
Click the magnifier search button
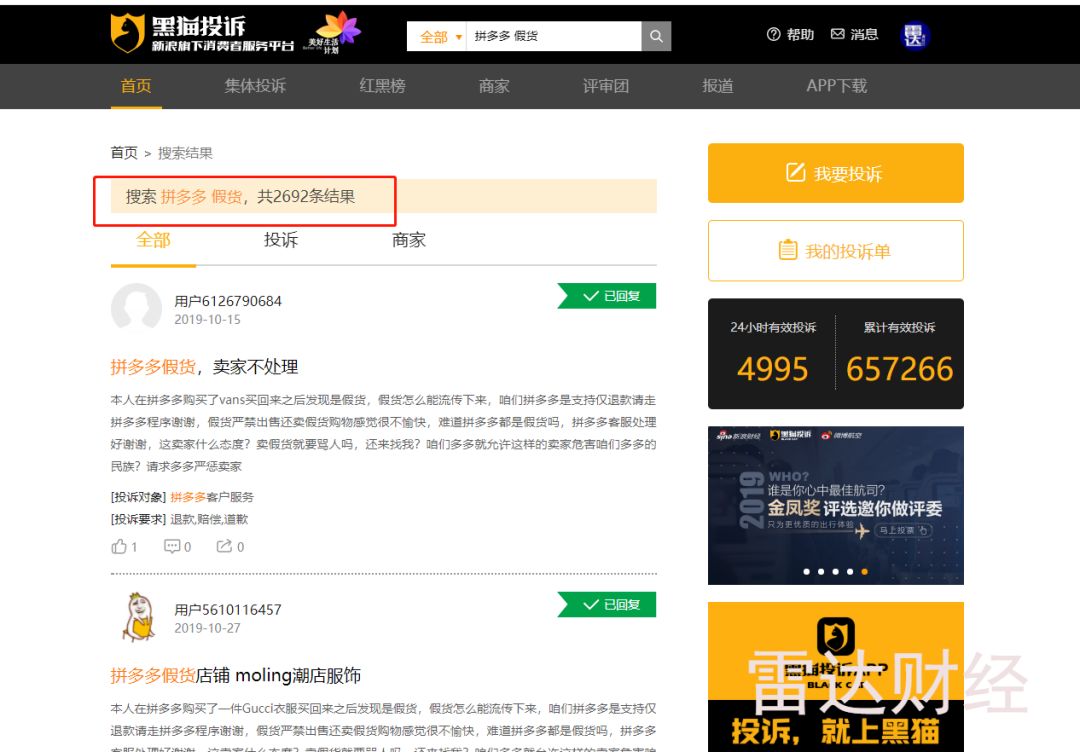[x=656, y=36]
